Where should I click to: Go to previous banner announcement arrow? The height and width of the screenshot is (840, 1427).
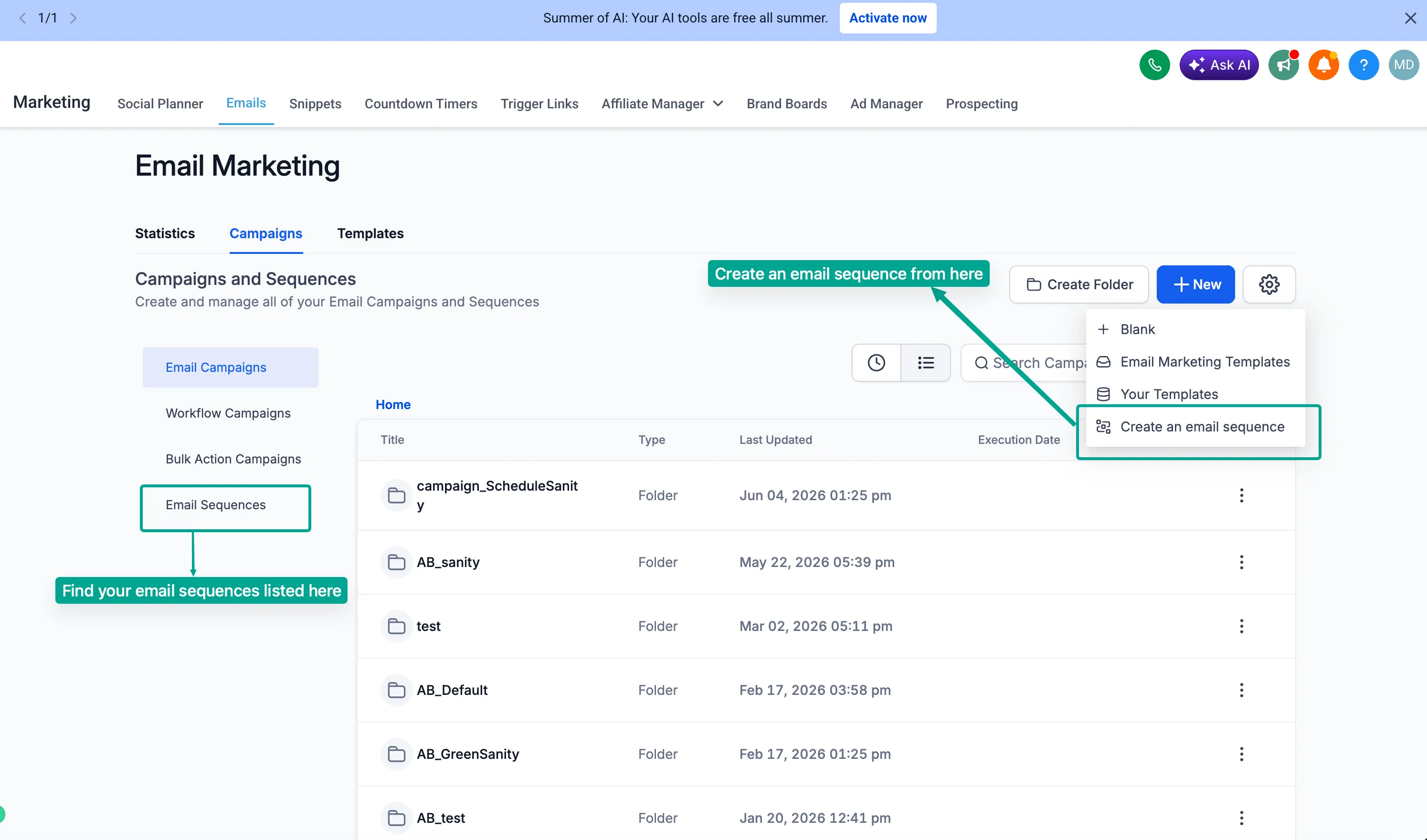(22, 18)
